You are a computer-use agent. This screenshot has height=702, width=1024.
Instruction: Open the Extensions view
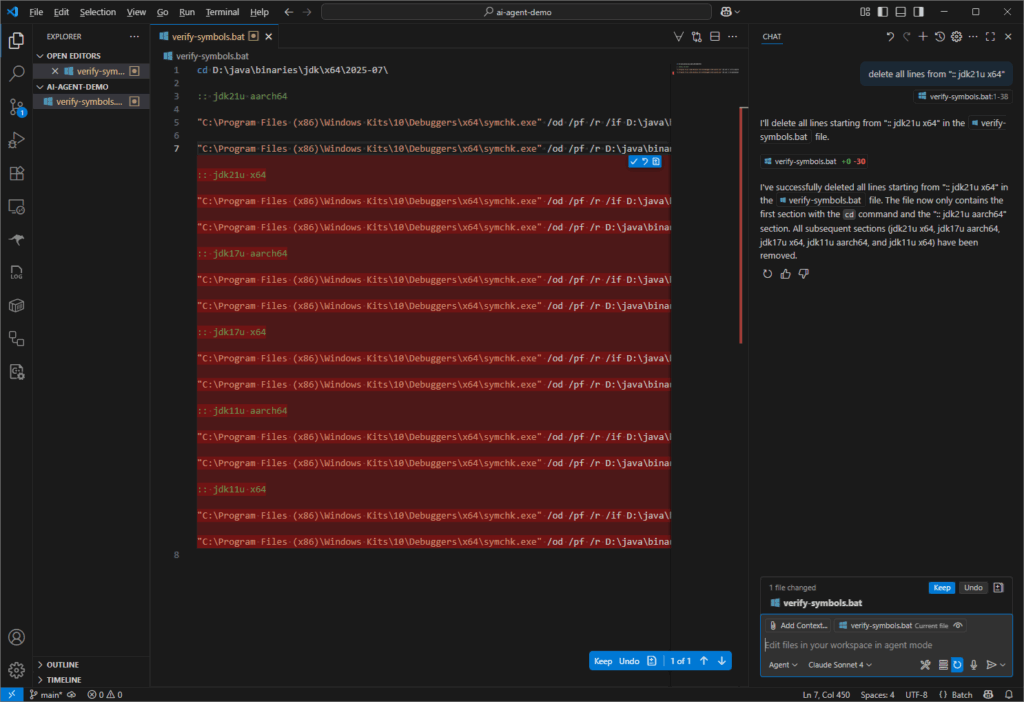click(x=16, y=173)
